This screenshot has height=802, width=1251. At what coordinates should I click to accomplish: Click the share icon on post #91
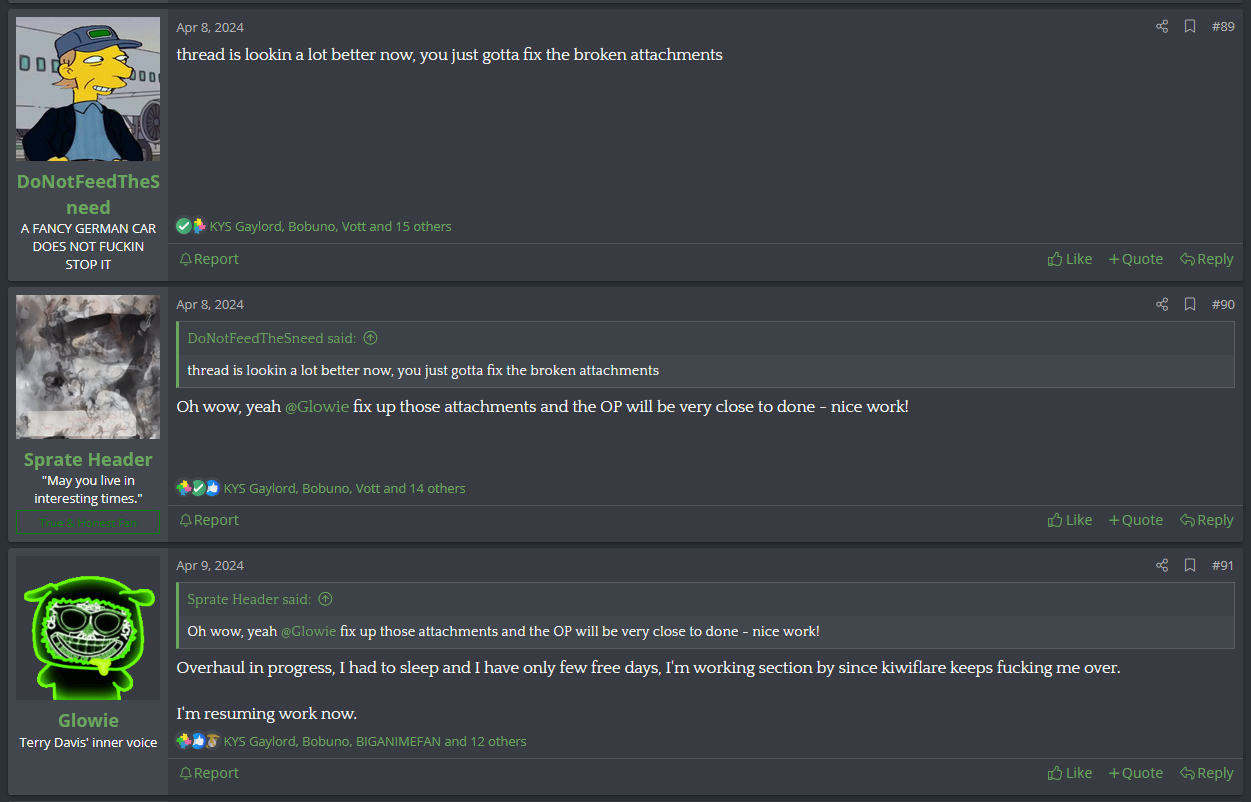(x=1162, y=565)
